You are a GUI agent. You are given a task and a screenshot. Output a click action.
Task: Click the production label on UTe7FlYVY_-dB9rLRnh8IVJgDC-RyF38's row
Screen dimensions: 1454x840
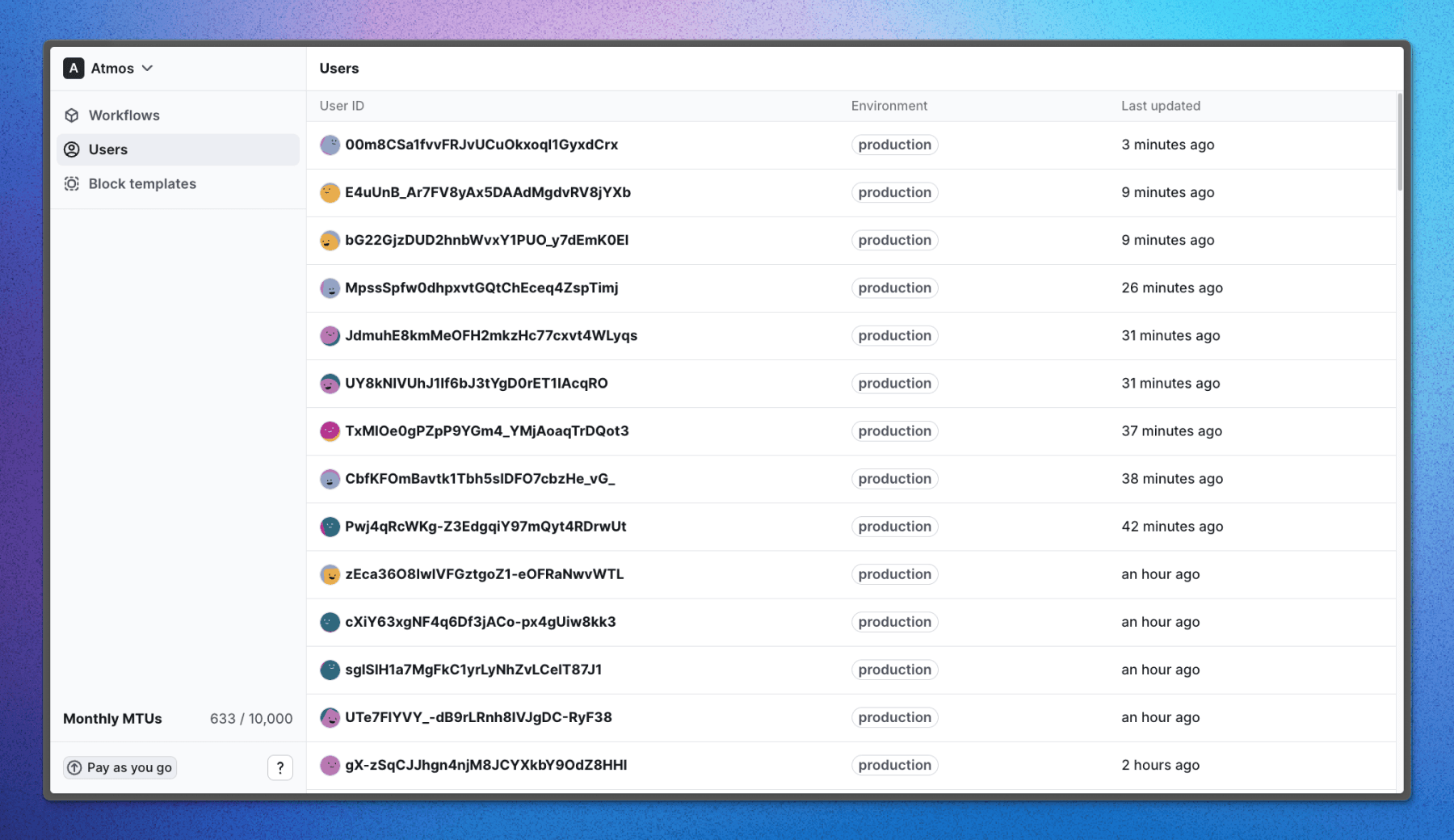(894, 717)
